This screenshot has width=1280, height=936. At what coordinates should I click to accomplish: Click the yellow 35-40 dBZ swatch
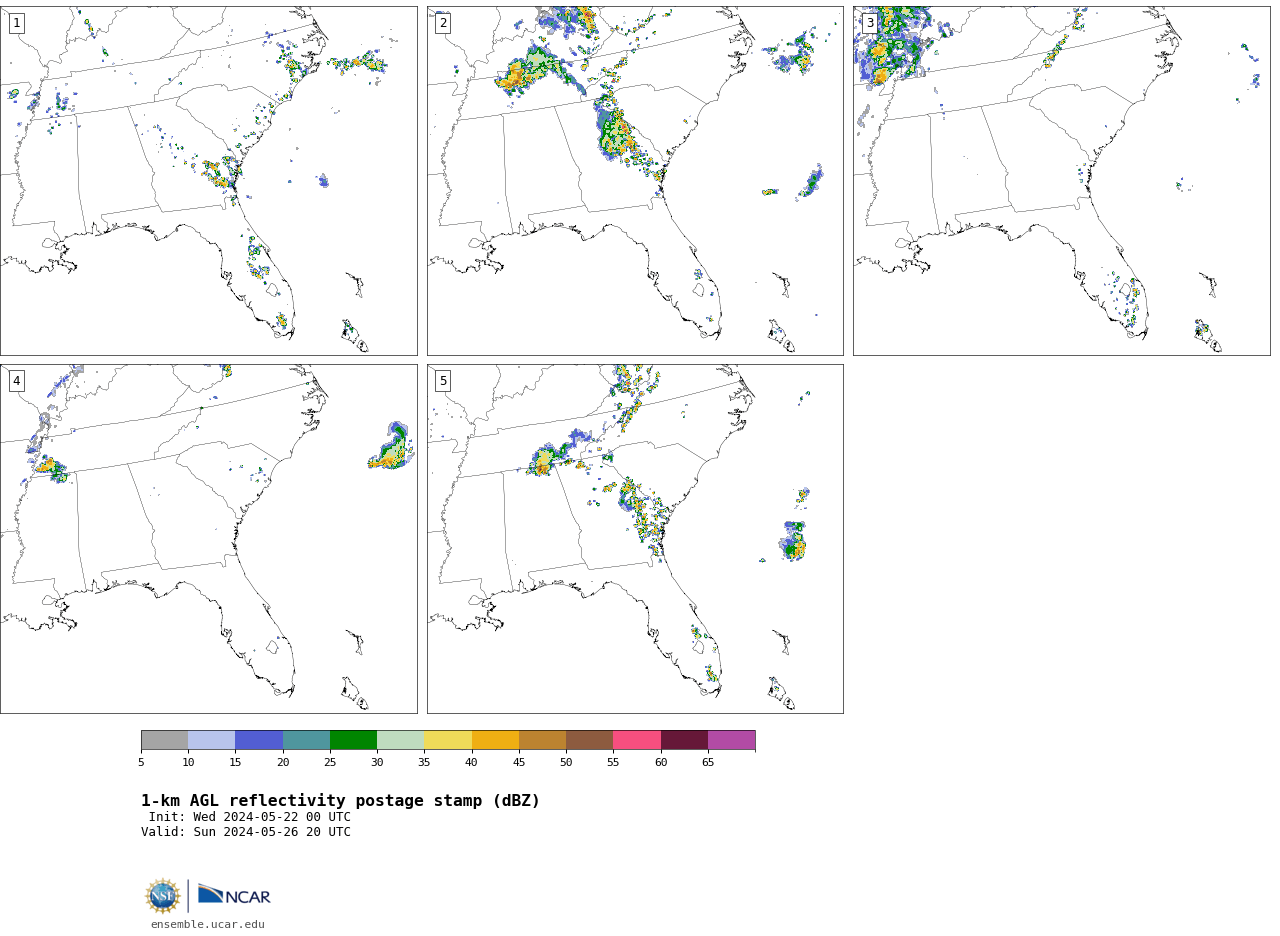click(448, 740)
